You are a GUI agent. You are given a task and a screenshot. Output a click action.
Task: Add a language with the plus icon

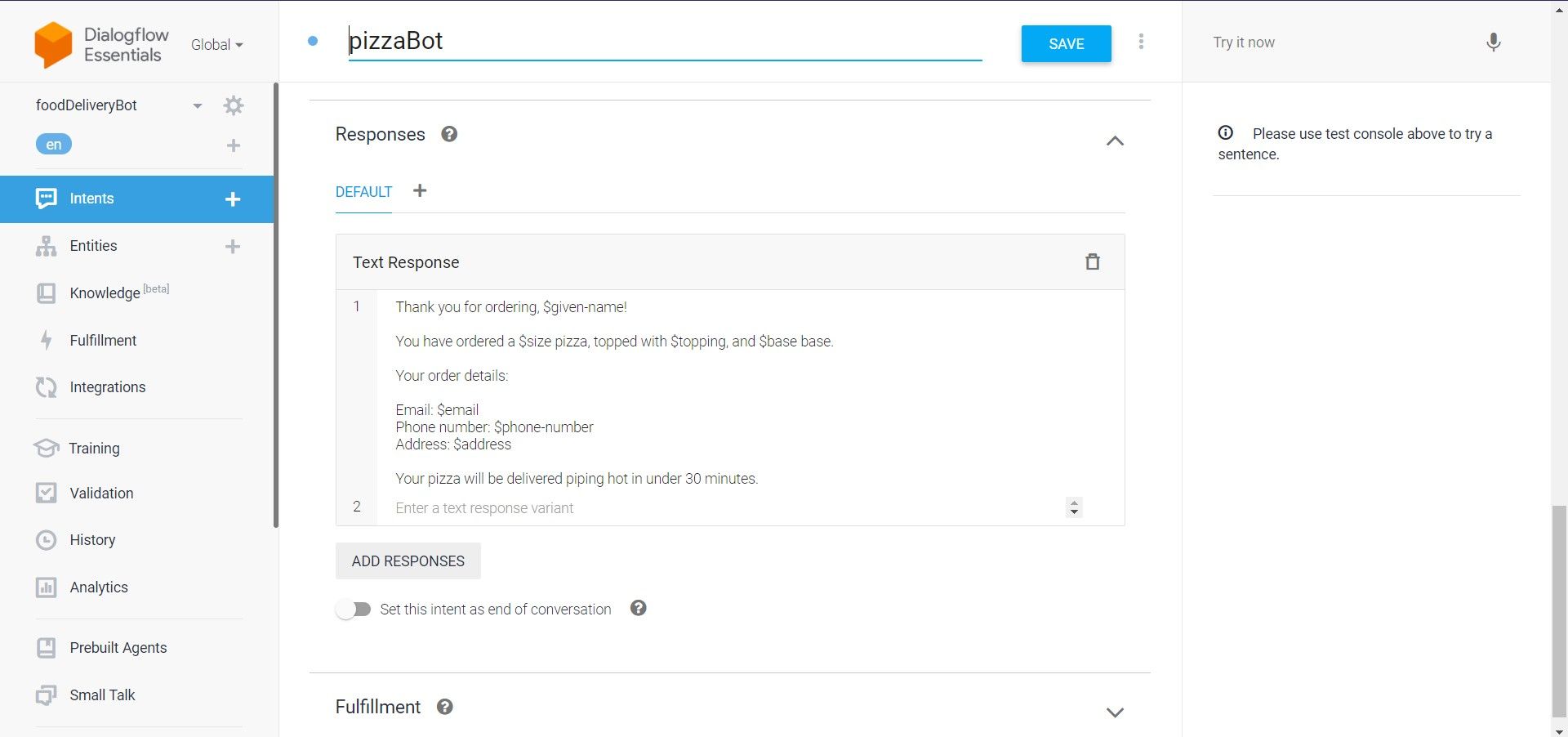pos(234,145)
